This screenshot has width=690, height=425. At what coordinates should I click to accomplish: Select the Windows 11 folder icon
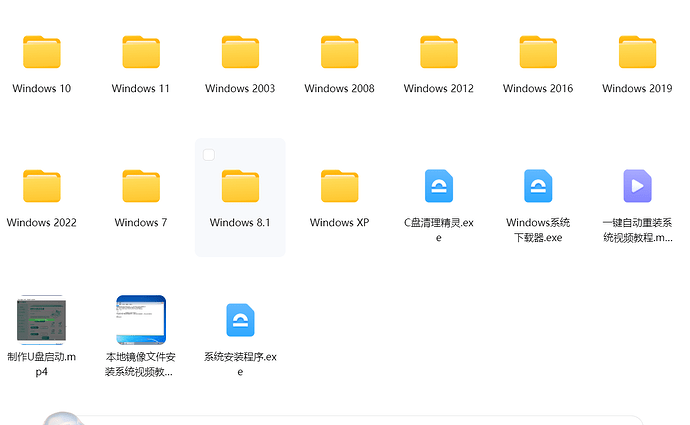point(141,53)
